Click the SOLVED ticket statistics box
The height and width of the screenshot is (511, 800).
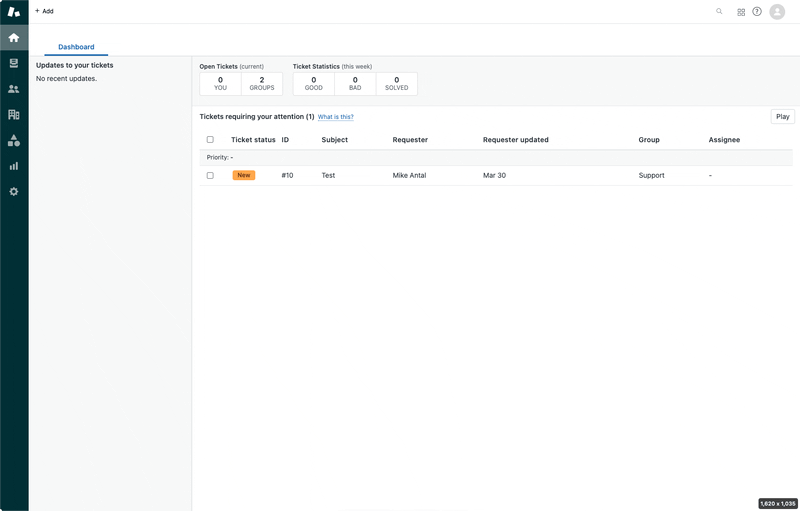pos(396,84)
